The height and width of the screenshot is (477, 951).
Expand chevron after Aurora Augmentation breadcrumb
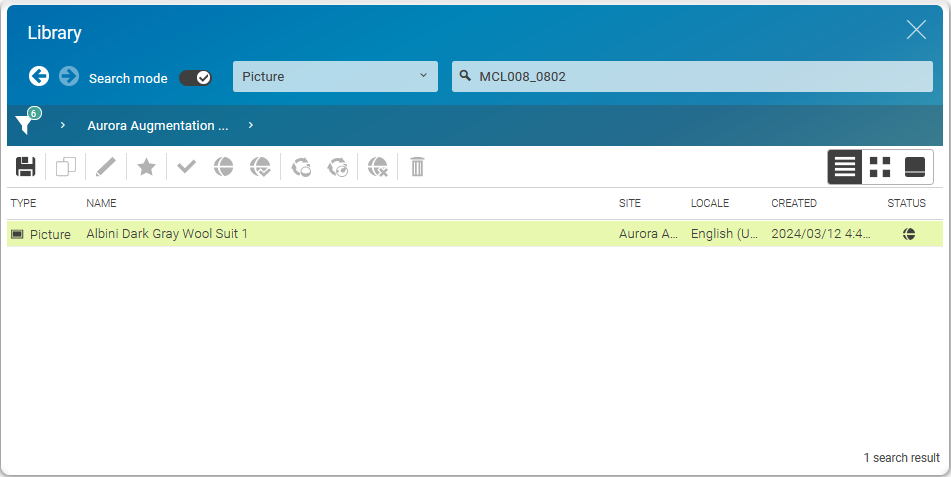(x=250, y=125)
